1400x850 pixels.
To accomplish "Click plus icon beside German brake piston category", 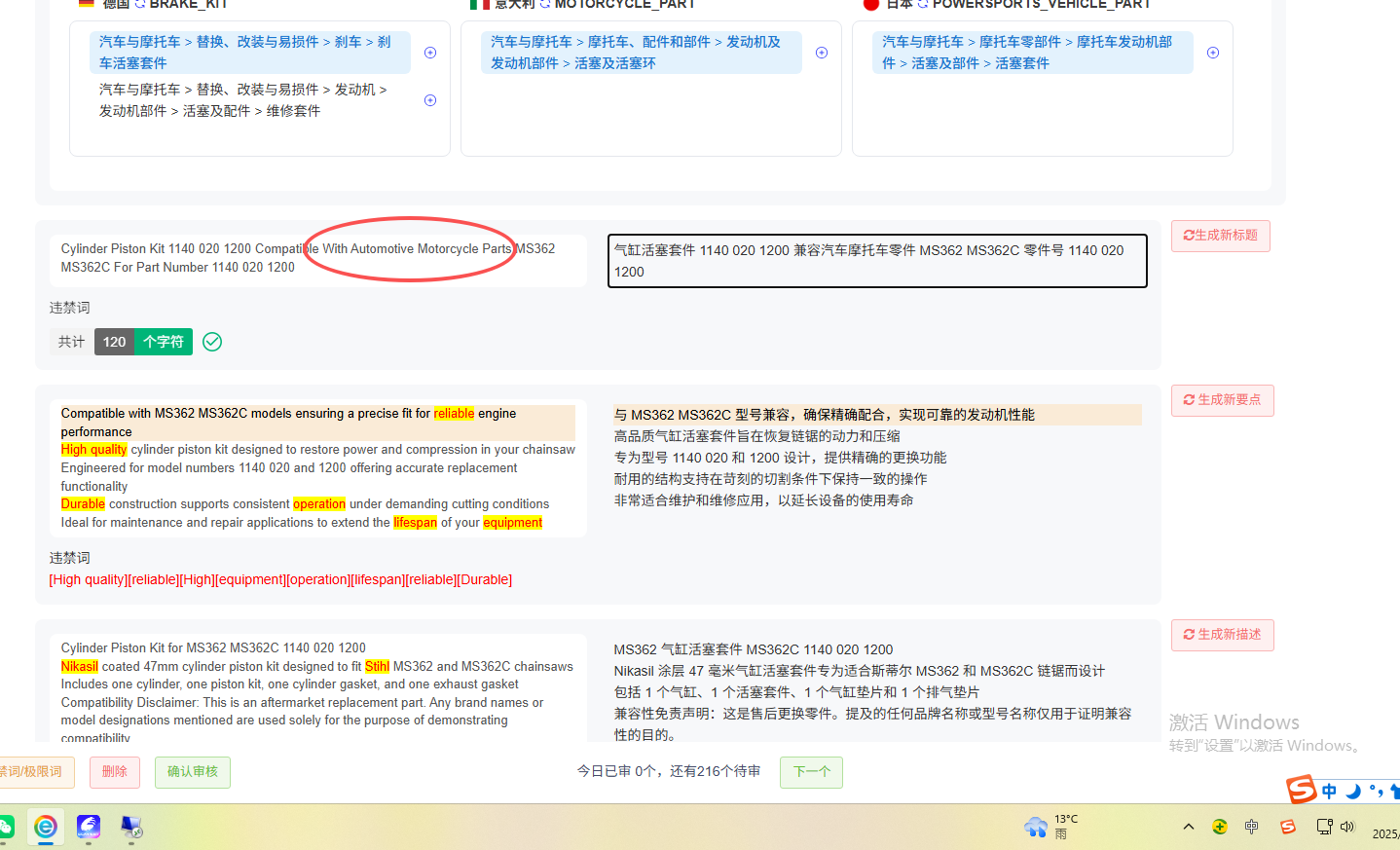I will (430, 53).
